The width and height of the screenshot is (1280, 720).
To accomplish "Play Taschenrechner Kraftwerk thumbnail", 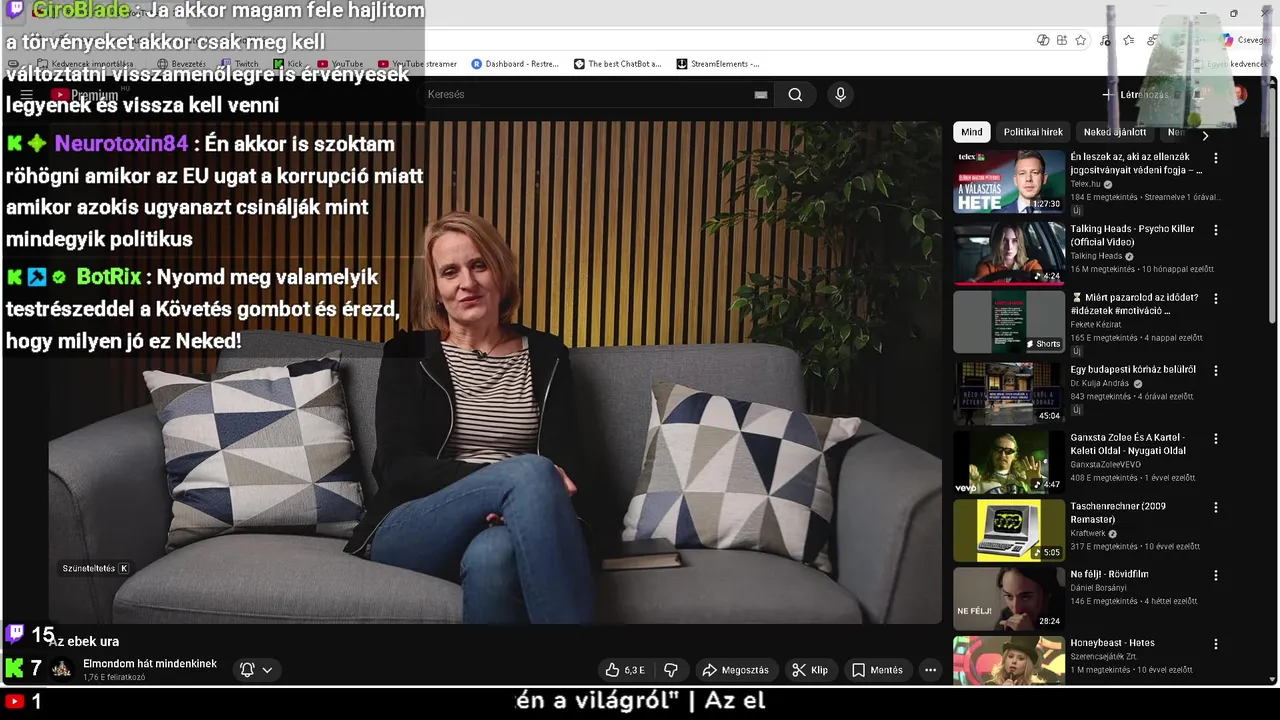I will point(1009,530).
